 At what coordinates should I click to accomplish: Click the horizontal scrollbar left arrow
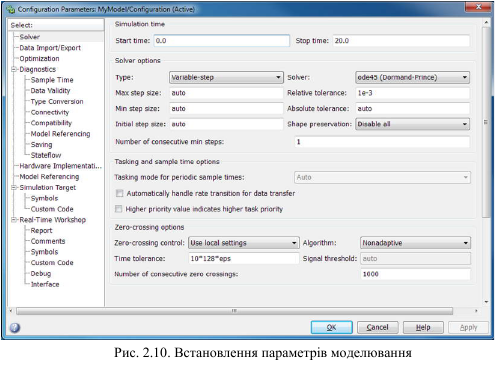[11, 311]
